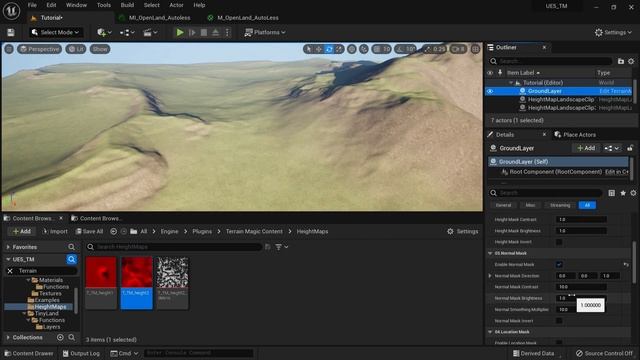Viewport: 640px width, 360px height.
Task: Click the Eject button in the toolbar
Action: coord(216,32)
